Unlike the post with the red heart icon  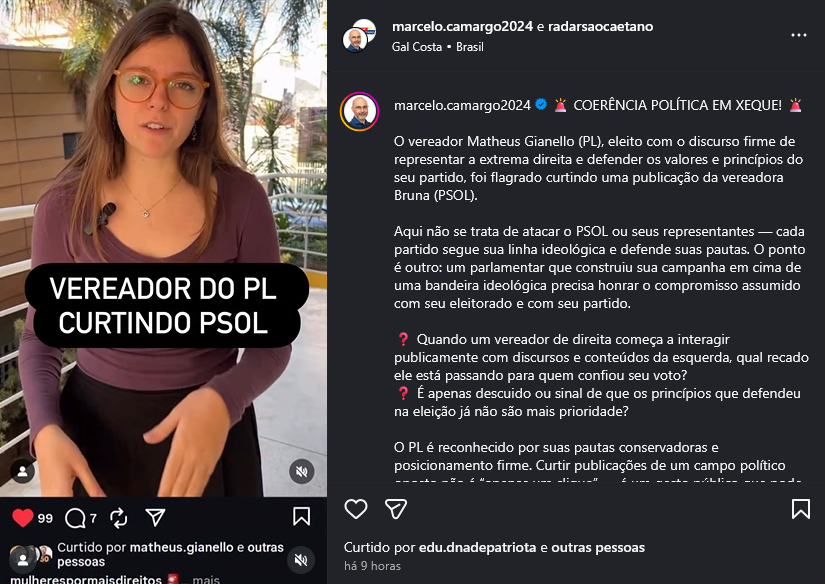tap(23, 518)
